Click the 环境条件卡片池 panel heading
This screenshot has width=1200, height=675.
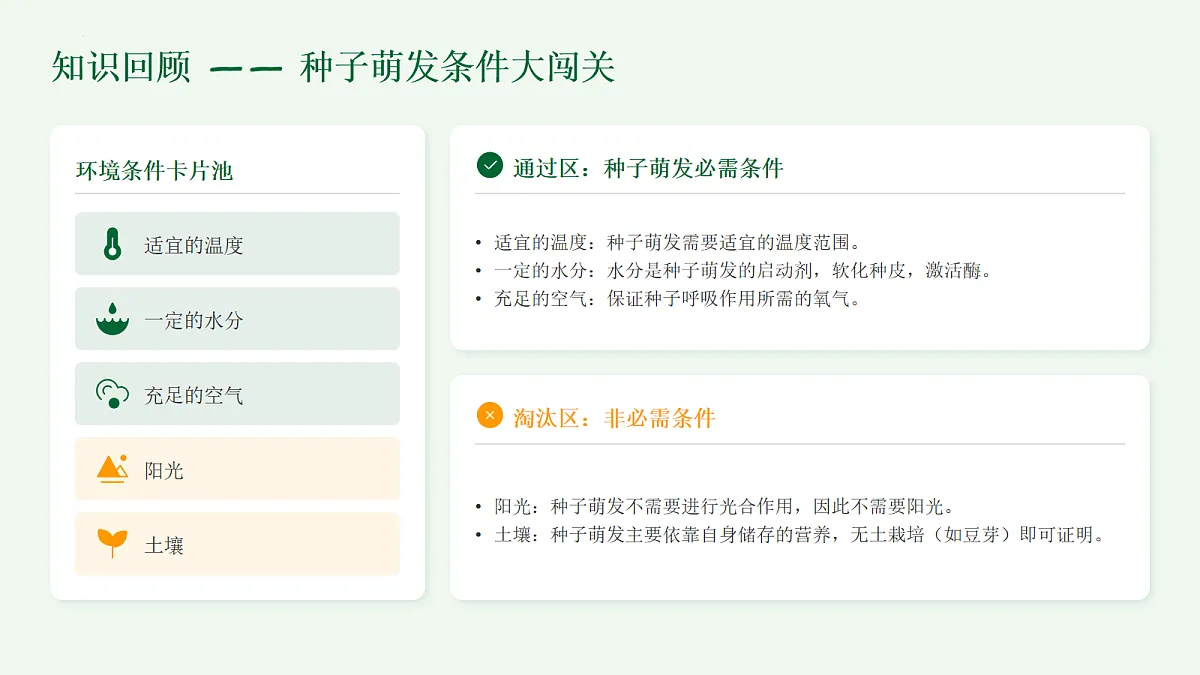(154, 171)
